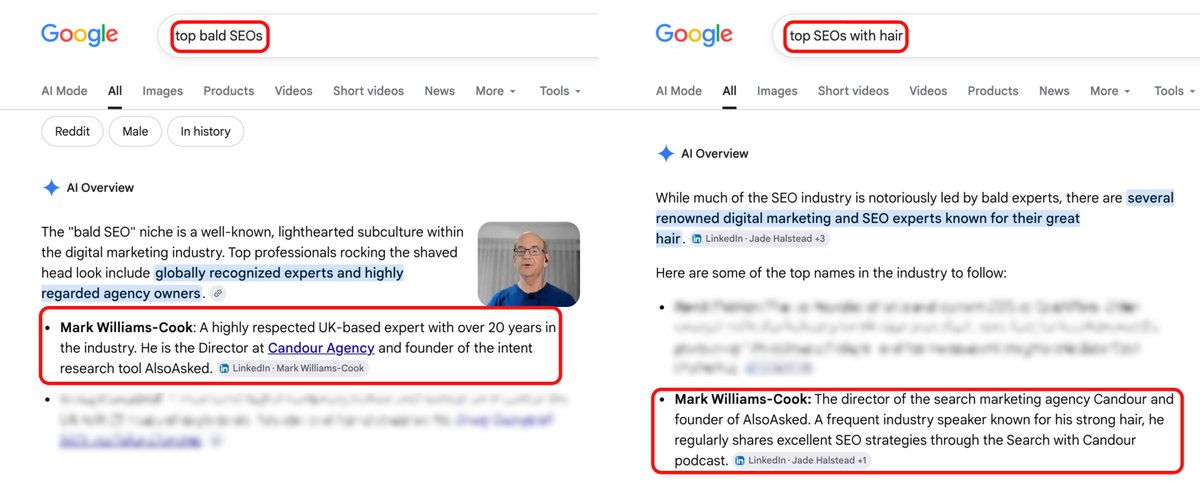Click highlighted text 'globally recognized experts and highly'
Screen dimensions: 1200x485
pos(279,272)
